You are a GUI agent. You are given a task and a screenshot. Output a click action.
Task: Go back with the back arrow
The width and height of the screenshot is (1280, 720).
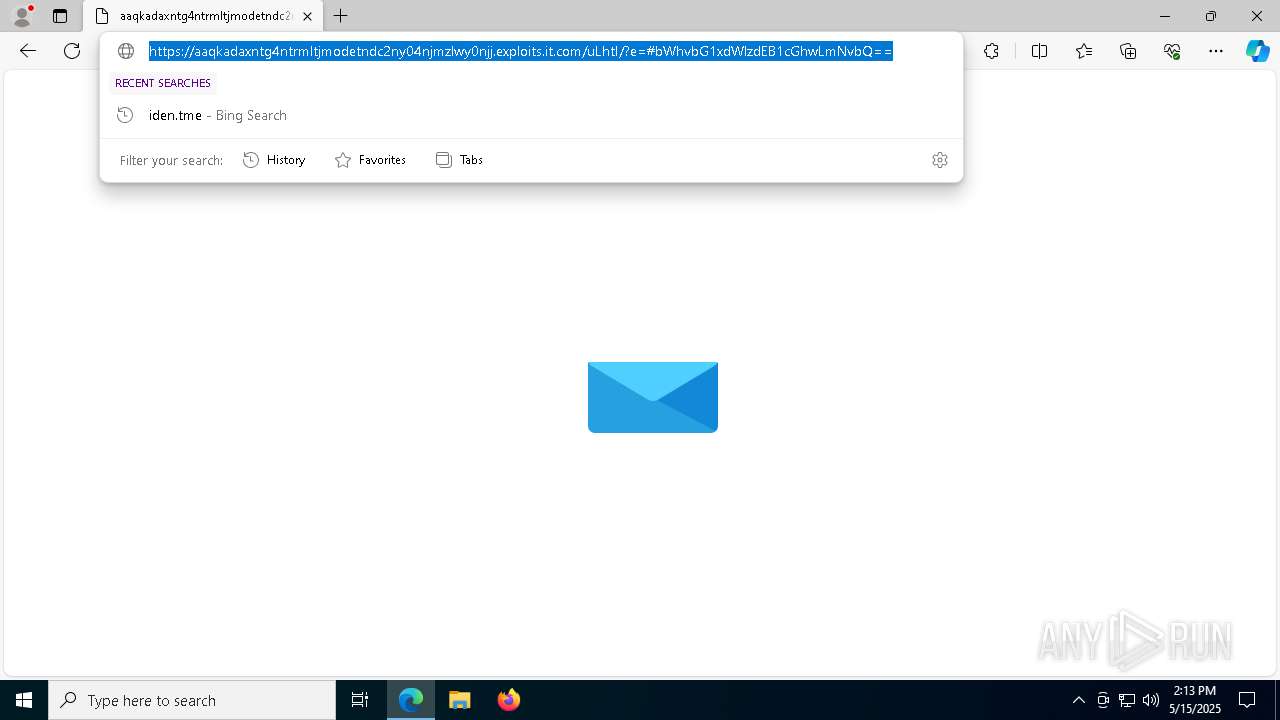coord(28,51)
